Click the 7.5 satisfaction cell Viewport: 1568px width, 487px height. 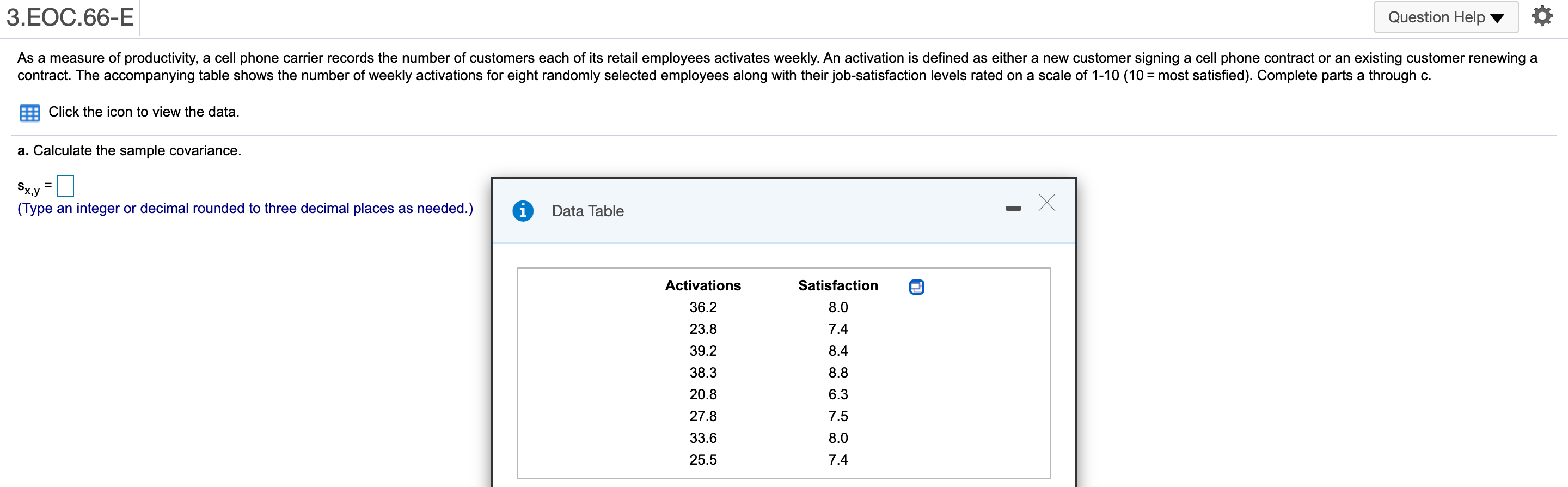[x=837, y=416]
